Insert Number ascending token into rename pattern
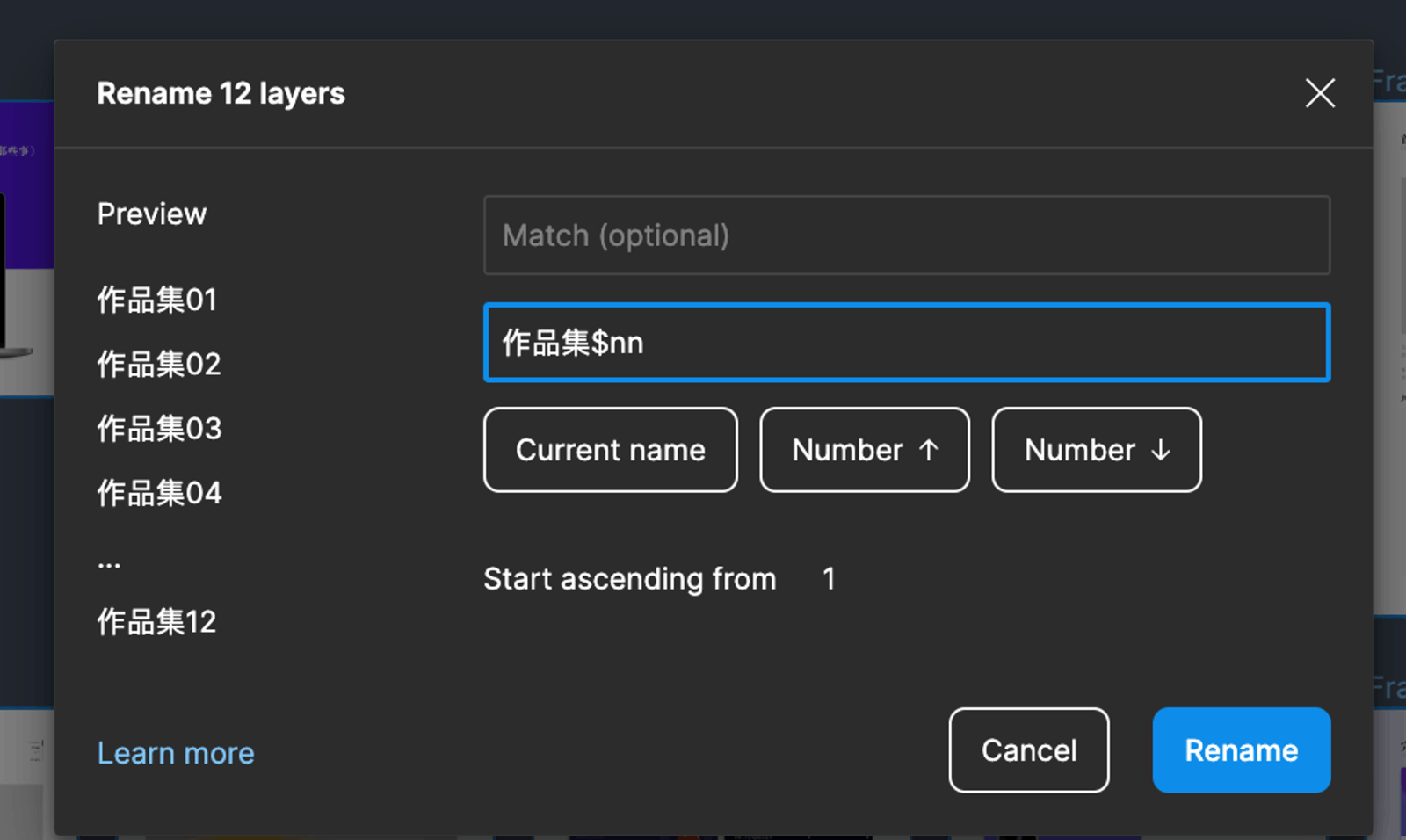 [864, 450]
